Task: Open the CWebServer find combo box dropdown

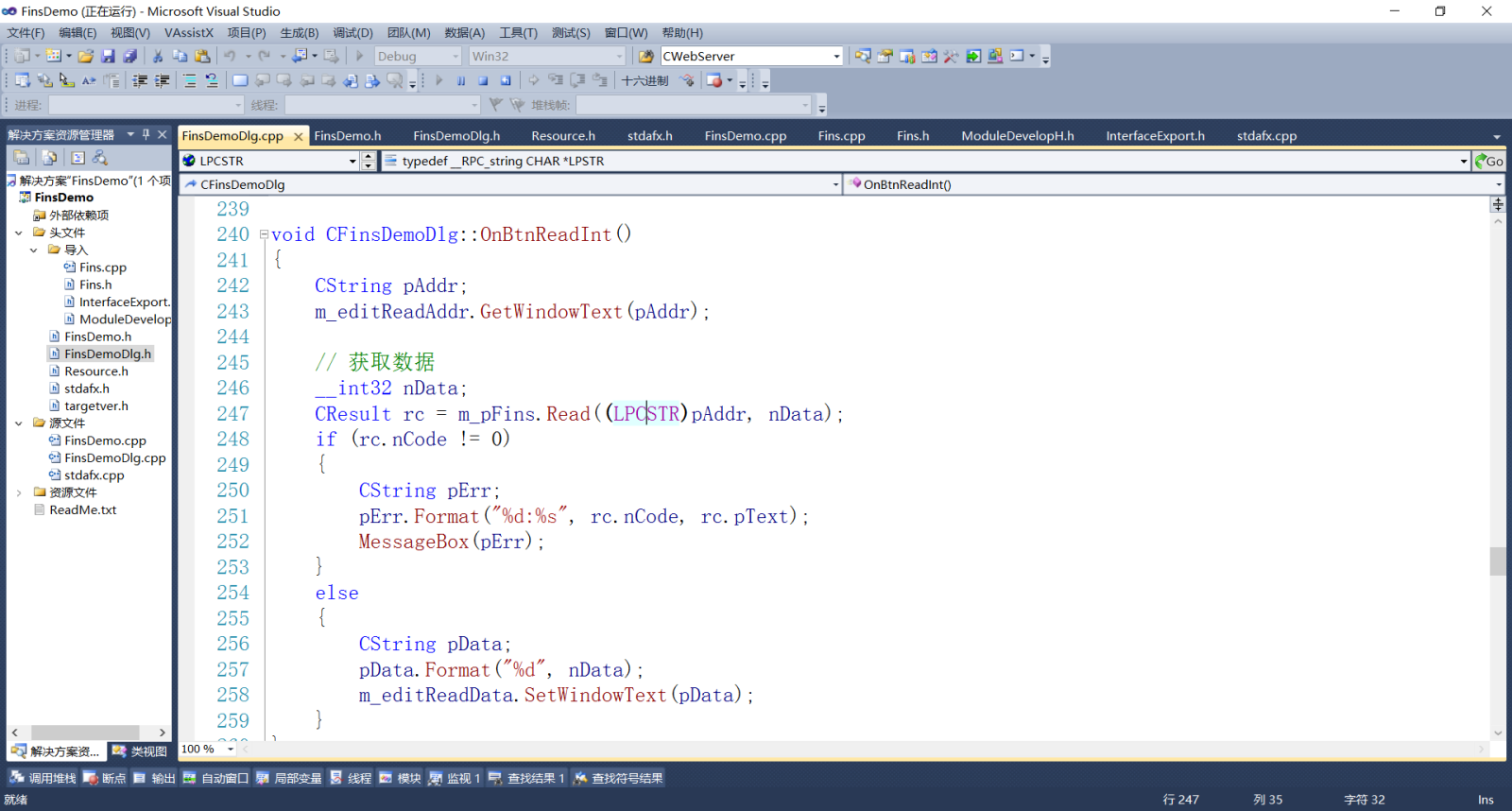Action: click(x=836, y=57)
